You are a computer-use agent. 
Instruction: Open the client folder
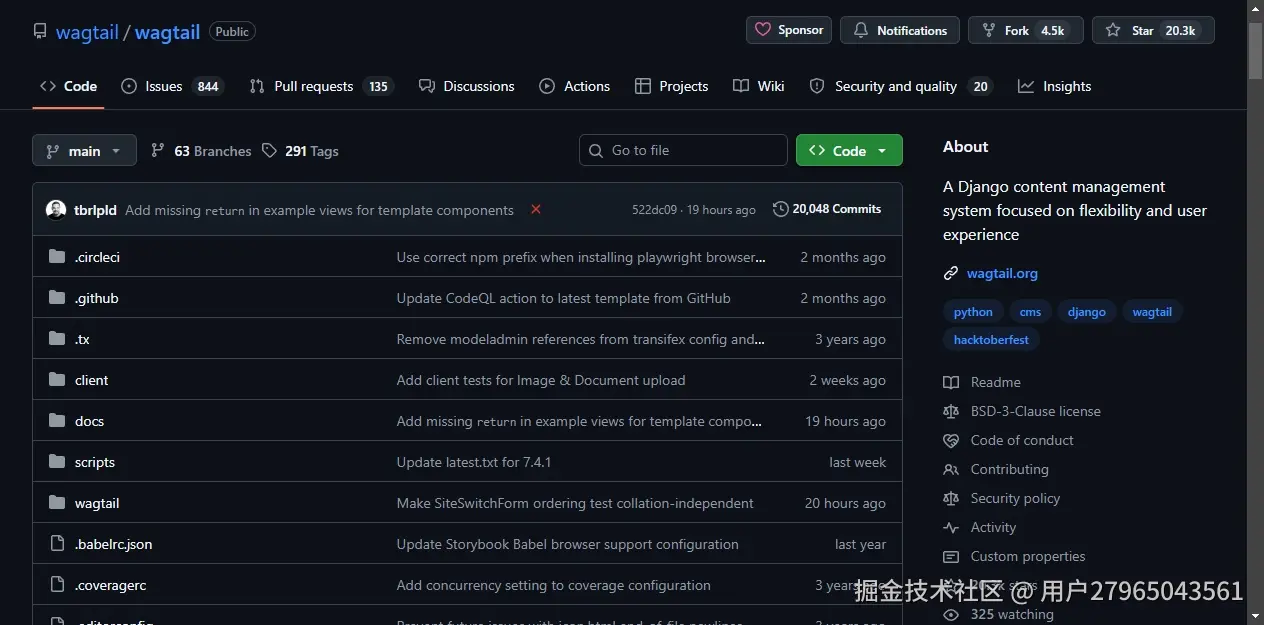click(91, 380)
